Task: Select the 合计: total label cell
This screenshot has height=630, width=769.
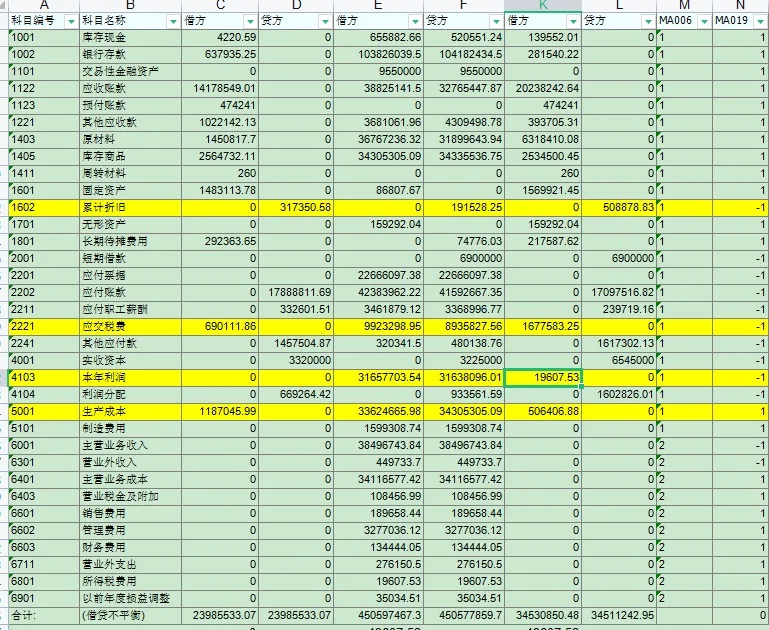Action: point(44,615)
